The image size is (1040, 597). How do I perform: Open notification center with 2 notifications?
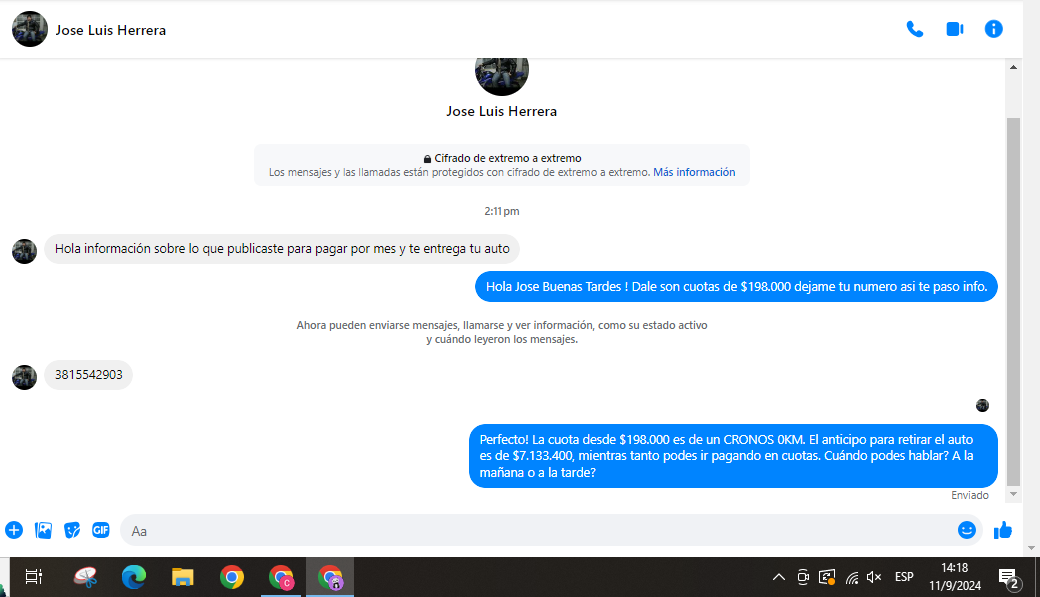click(1008, 578)
